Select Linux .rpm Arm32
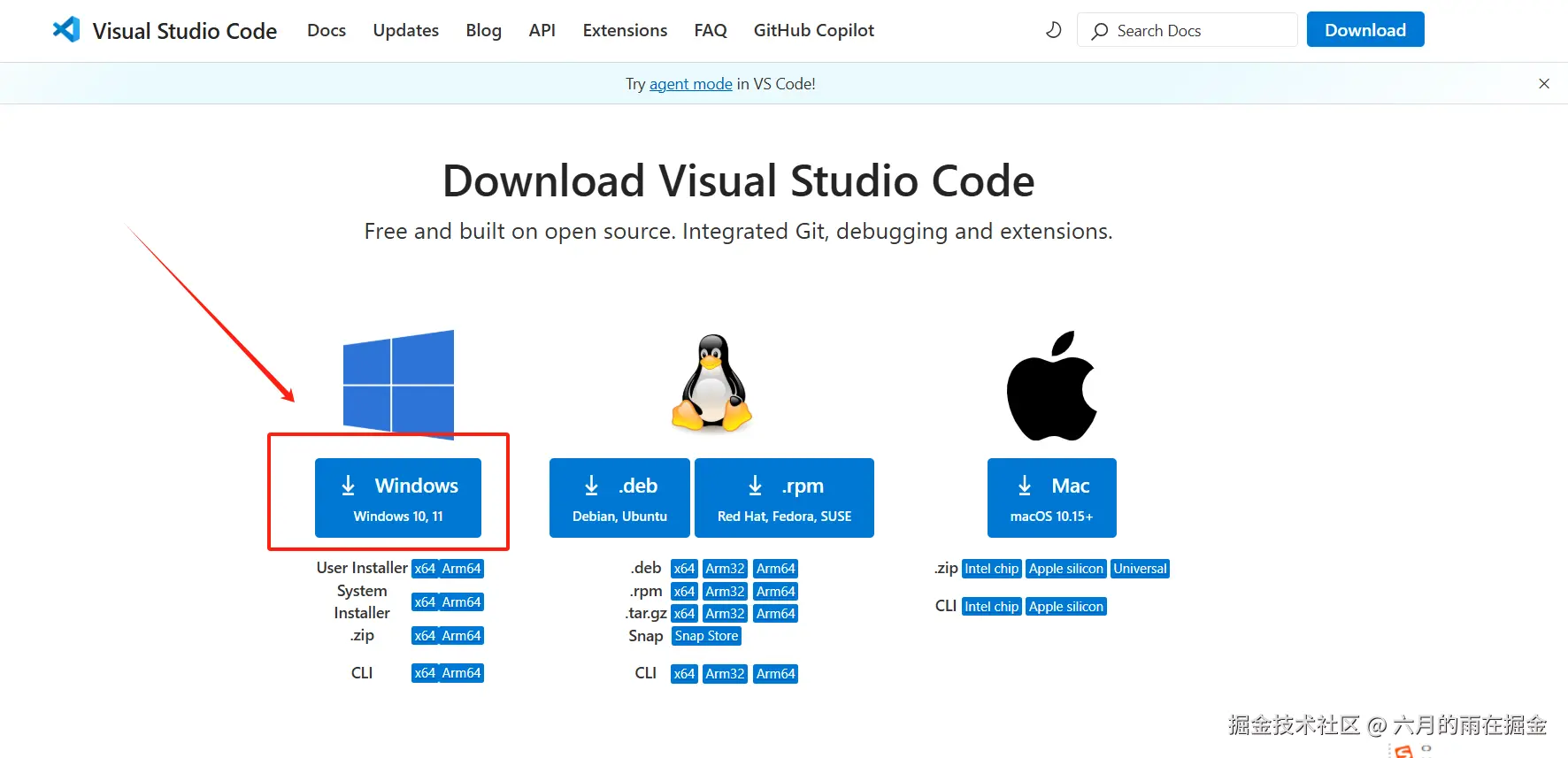The height and width of the screenshot is (758, 1568). (x=725, y=592)
